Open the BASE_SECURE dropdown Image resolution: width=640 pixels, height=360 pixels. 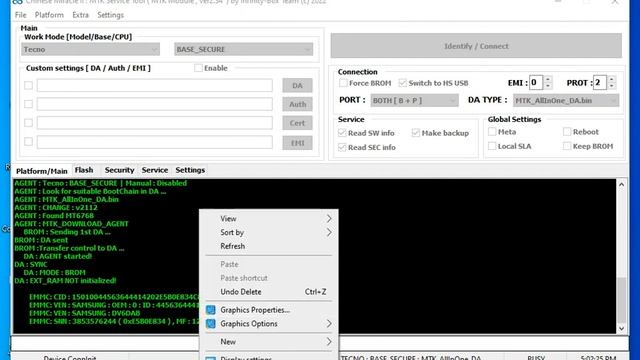click(244, 49)
